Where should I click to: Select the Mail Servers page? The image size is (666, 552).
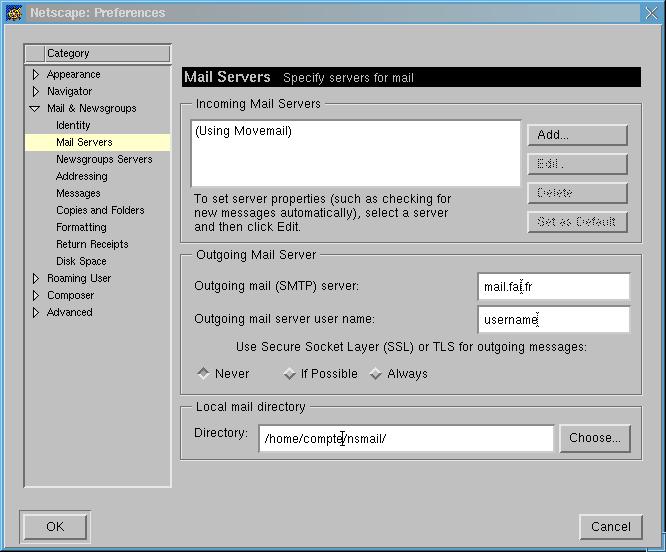98,142
